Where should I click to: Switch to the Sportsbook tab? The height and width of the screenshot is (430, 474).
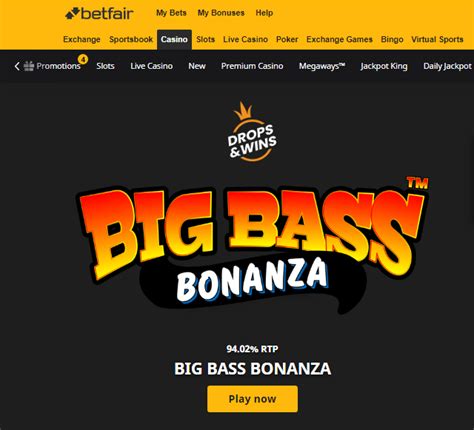click(x=131, y=39)
